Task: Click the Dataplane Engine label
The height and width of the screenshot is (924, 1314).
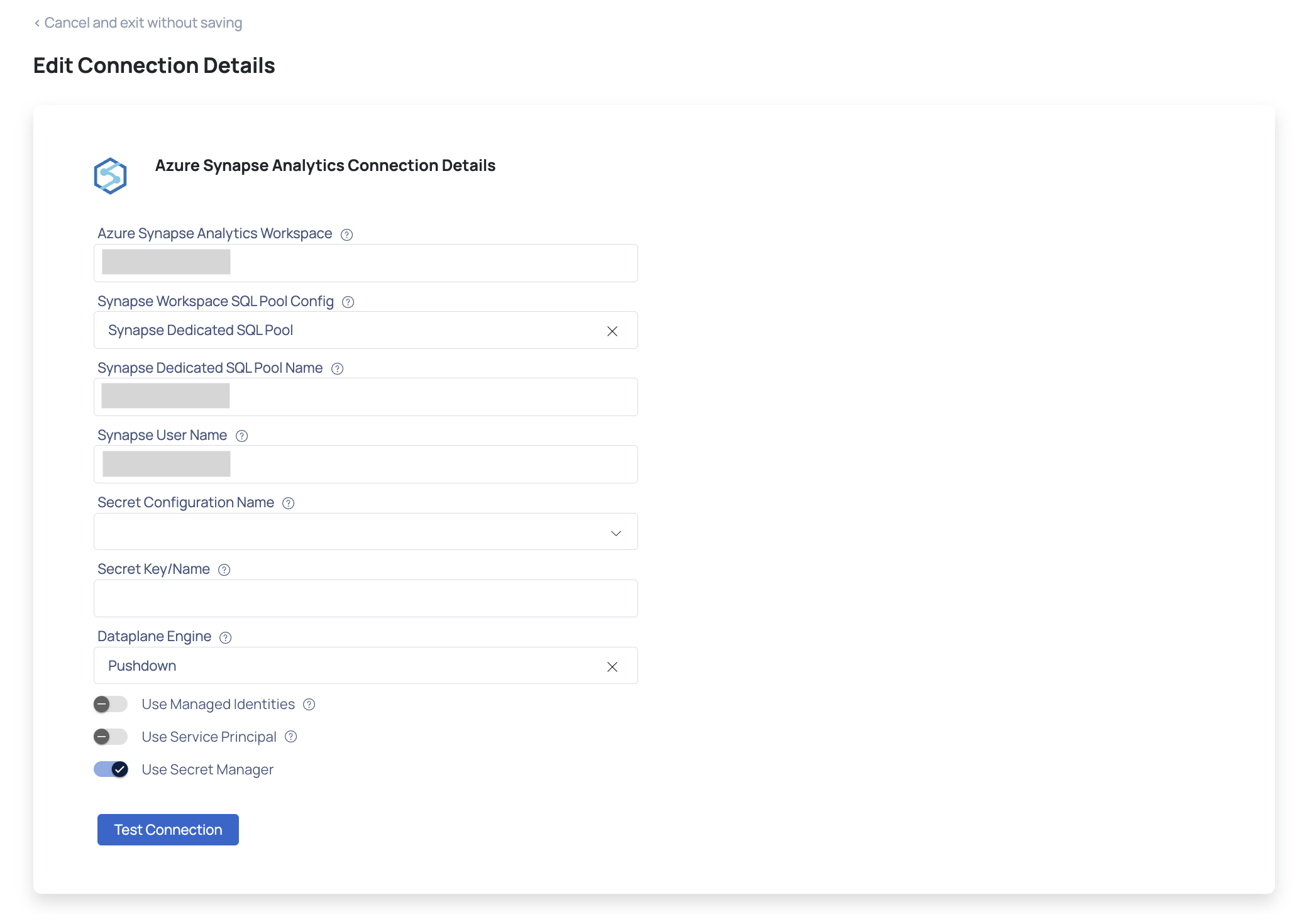Action: [155, 637]
